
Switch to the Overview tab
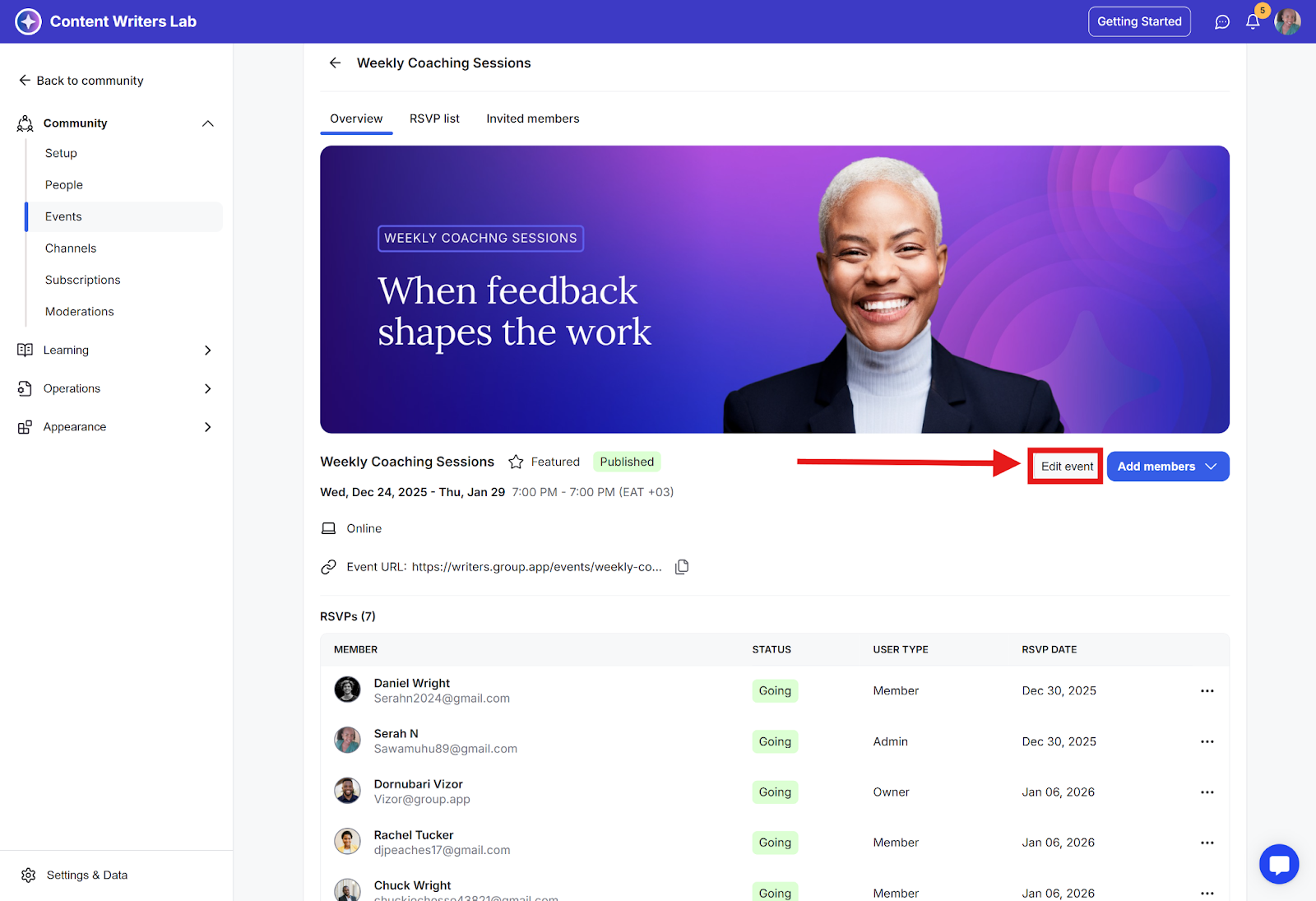(x=356, y=118)
